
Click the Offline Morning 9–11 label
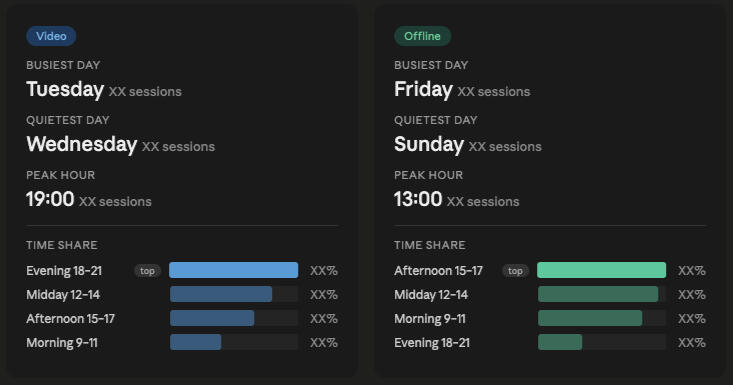pos(430,319)
